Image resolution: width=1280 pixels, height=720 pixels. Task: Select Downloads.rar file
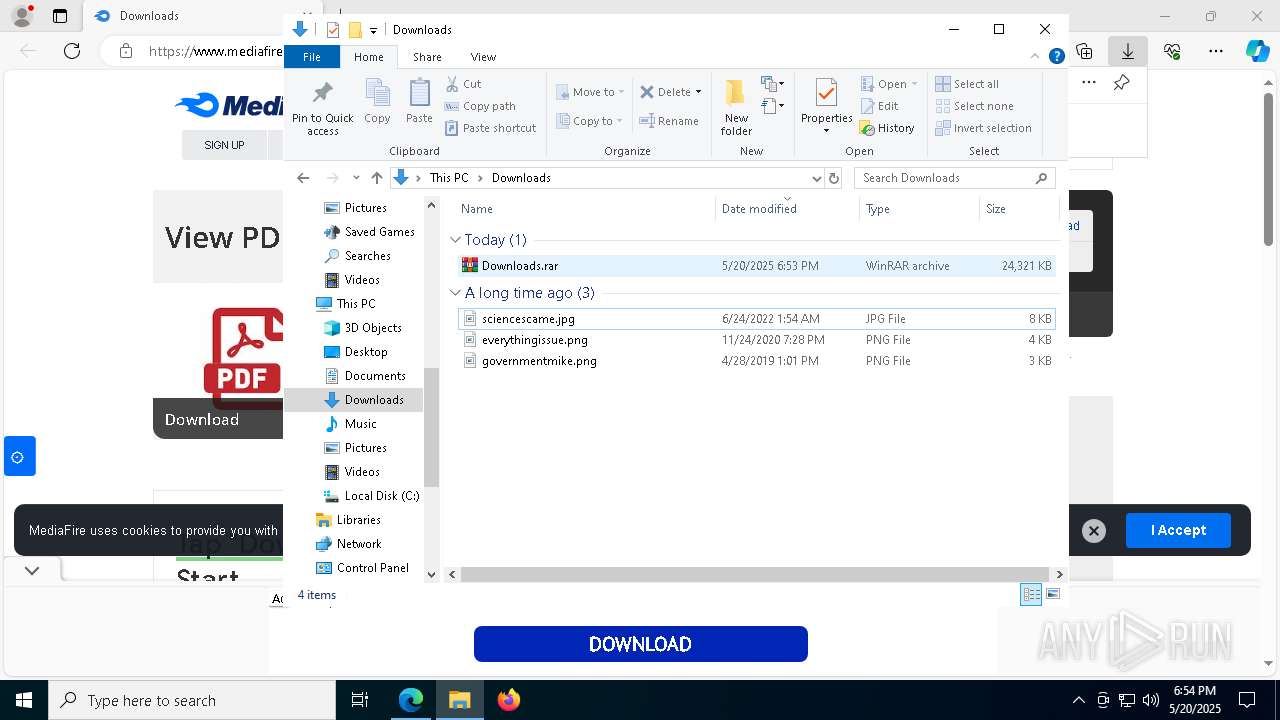(x=757, y=266)
